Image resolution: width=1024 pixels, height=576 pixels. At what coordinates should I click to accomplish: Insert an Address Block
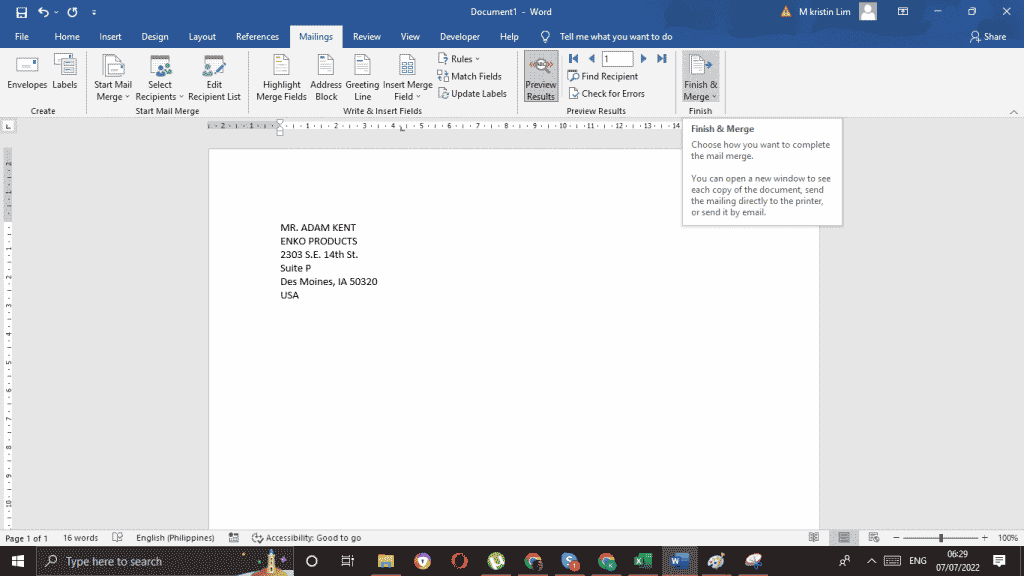tap(326, 78)
